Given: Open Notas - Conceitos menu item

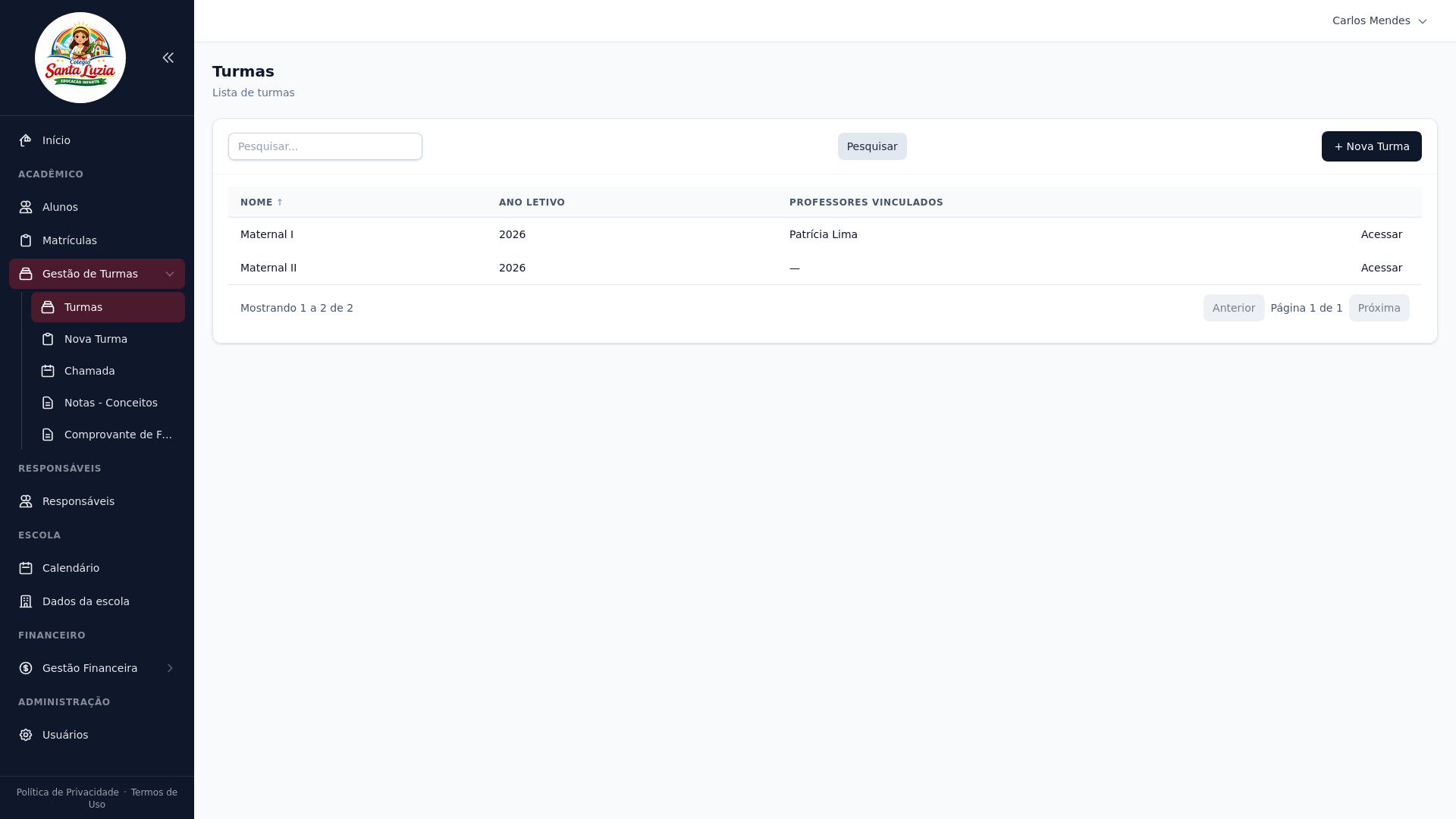Looking at the screenshot, I should (111, 403).
